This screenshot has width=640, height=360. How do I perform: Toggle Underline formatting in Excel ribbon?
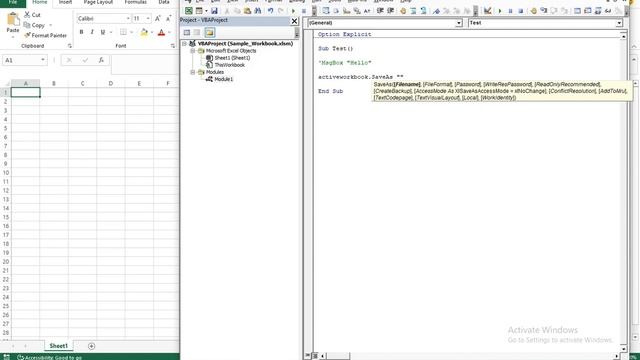point(102,32)
